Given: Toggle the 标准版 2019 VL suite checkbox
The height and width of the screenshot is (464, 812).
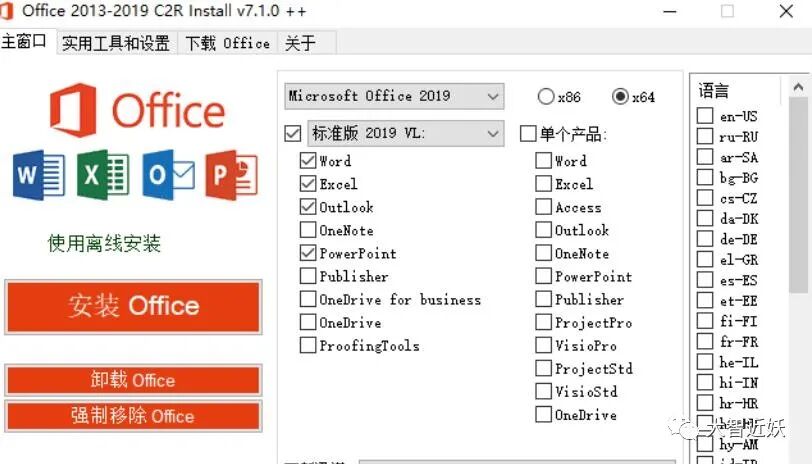Looking at the screenshot, I should click(x=293, y=134).
